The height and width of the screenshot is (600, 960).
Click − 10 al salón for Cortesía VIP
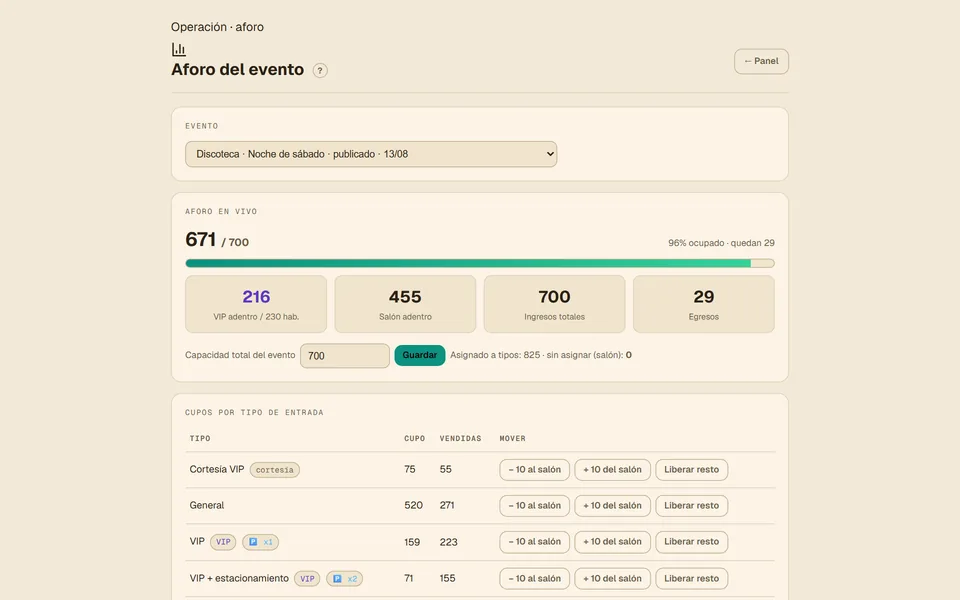(534, 470)
